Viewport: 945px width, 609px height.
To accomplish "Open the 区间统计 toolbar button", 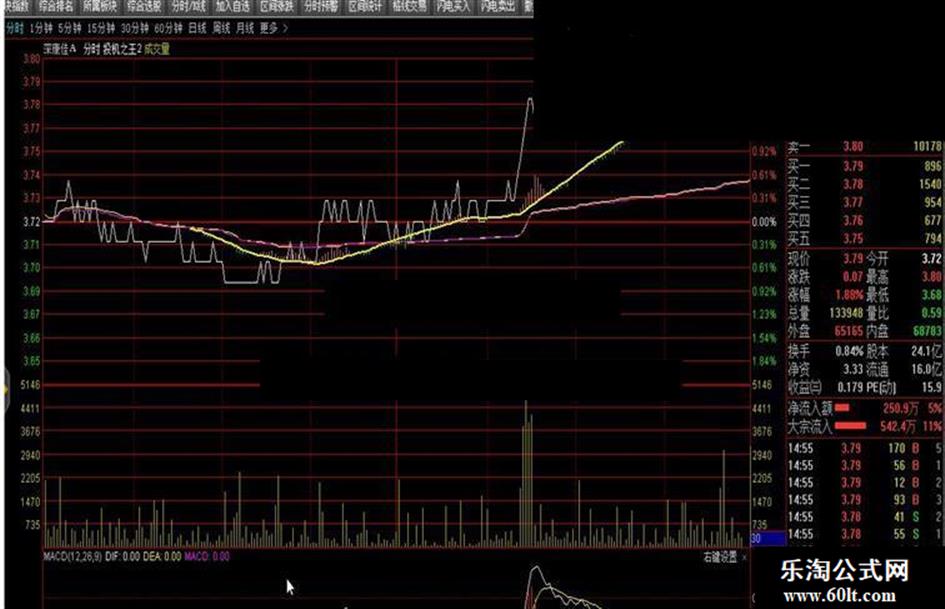I will pyautogui.click(x=365, y=7).
